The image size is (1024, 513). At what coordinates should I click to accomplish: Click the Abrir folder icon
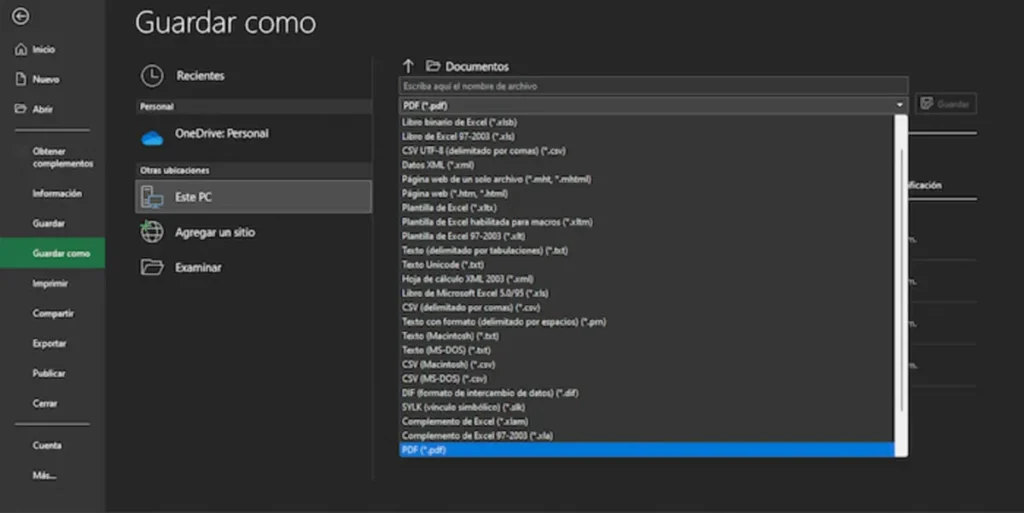pos(20,109)
